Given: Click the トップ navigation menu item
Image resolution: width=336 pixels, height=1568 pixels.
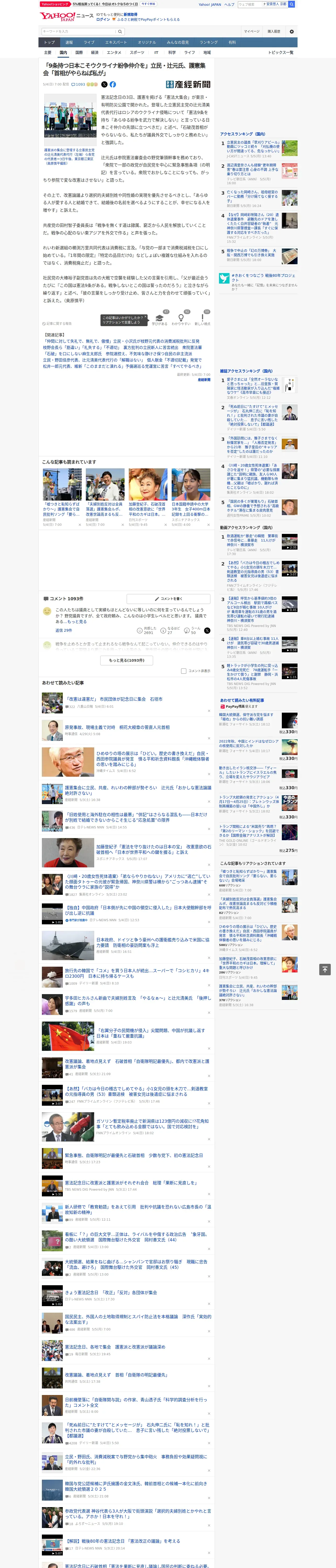Looking at the screenshot, I should (x=49, y=42).
